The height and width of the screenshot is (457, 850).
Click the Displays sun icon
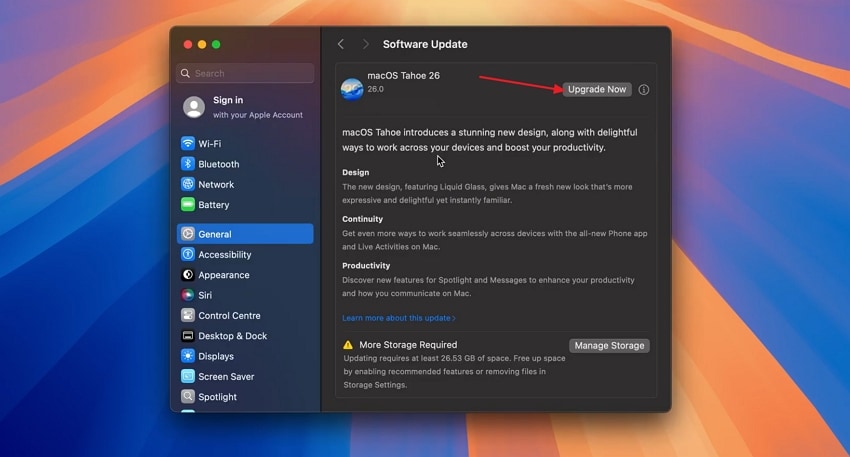tap(188, 356)
